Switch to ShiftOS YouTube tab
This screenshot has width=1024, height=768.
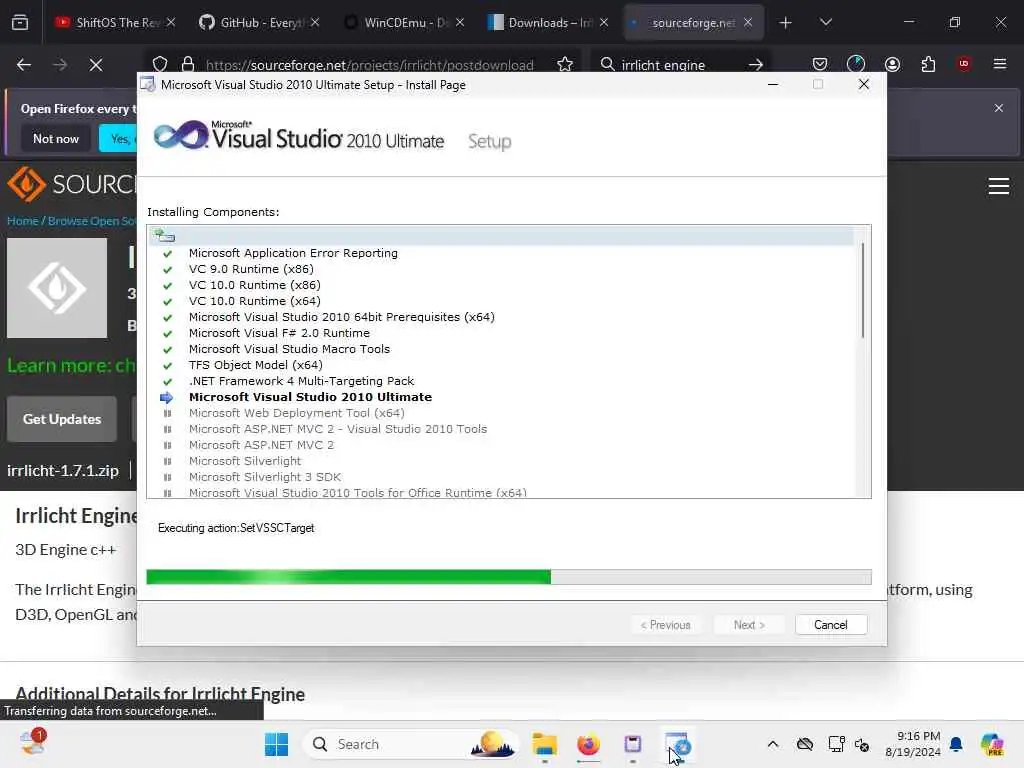117,23
